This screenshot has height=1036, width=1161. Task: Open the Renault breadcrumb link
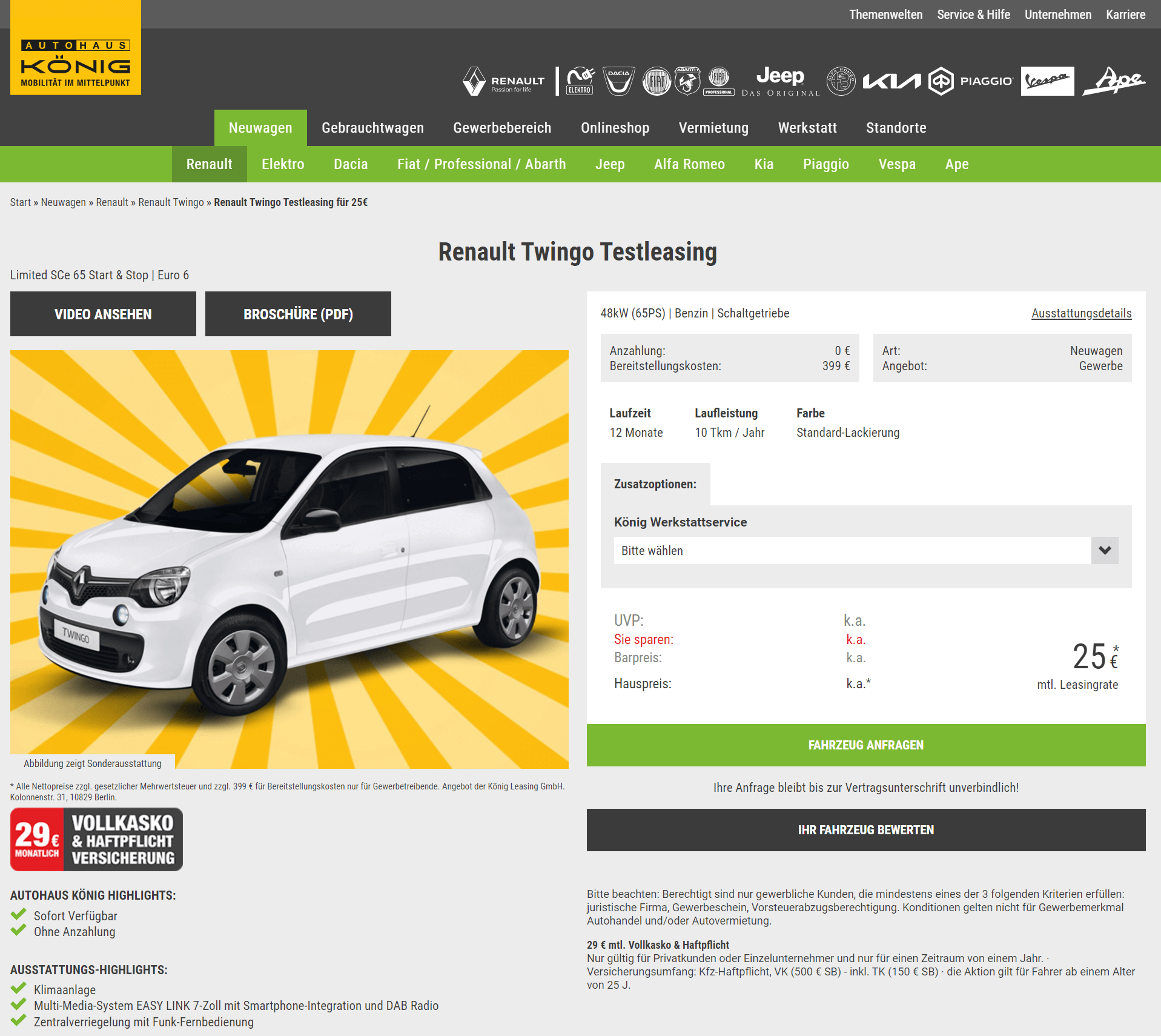coord(112,202)
